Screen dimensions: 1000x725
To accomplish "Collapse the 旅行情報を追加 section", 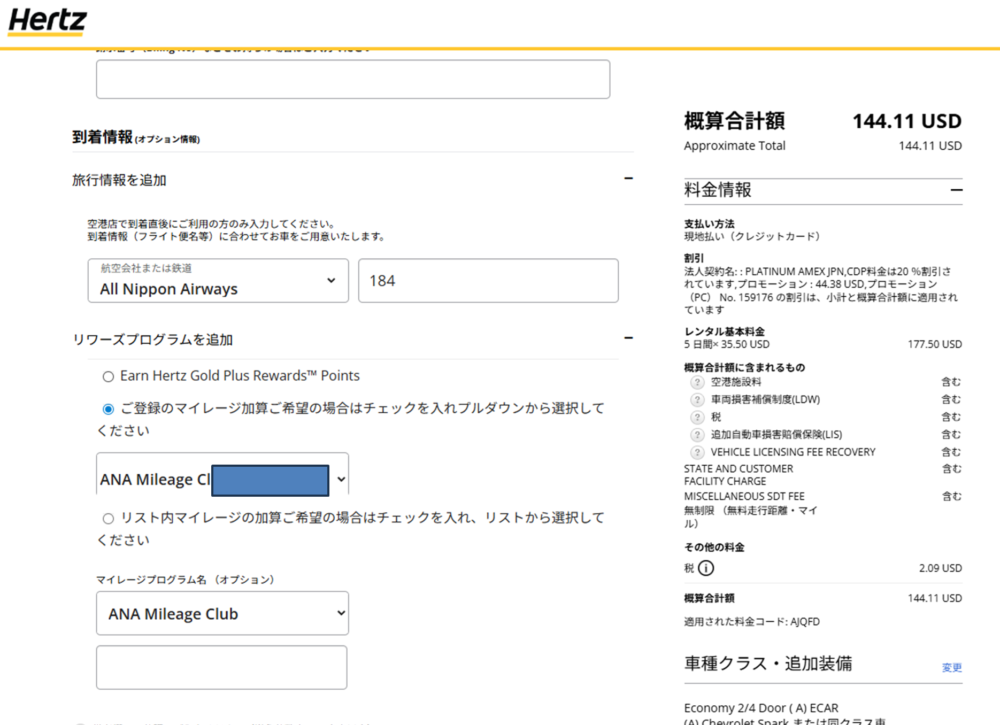I will (x=628, y=179).
